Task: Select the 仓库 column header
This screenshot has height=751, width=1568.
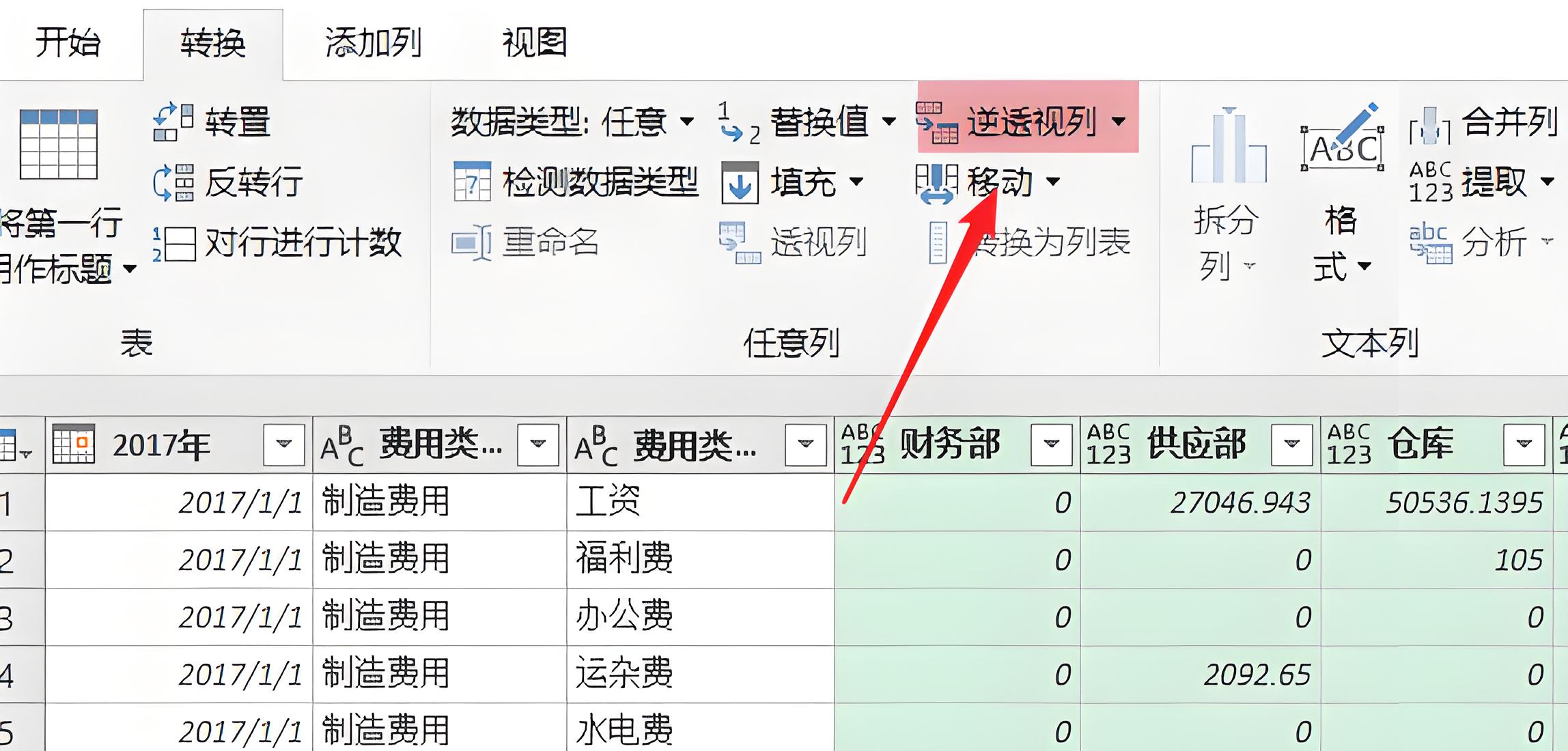Action: click(1437, 445)
